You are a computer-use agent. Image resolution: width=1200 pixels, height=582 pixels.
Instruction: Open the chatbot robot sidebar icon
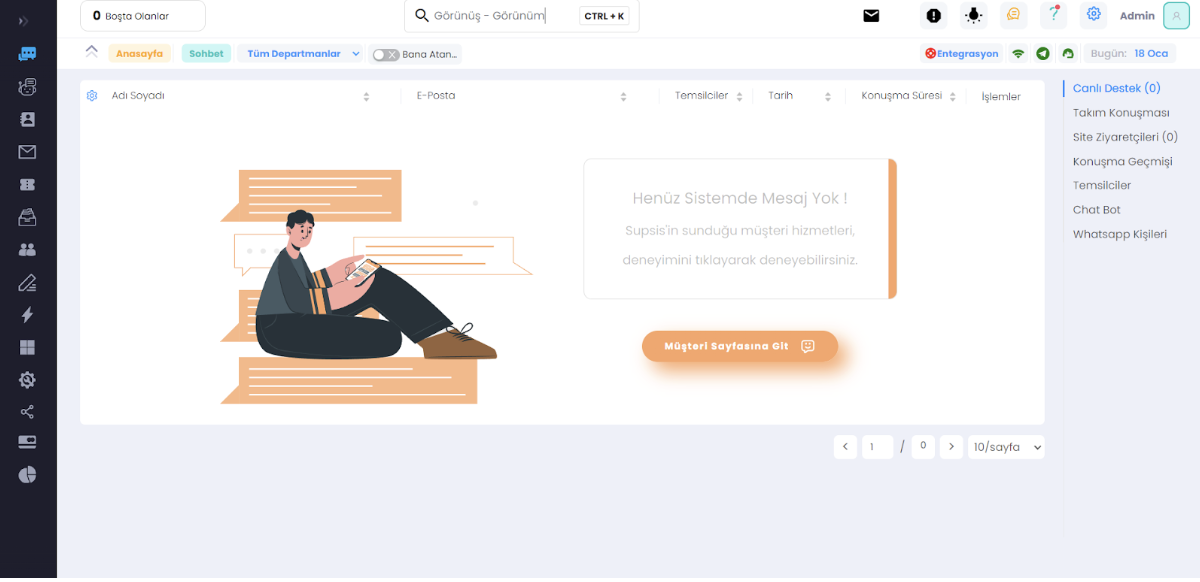tap(27, 87)
